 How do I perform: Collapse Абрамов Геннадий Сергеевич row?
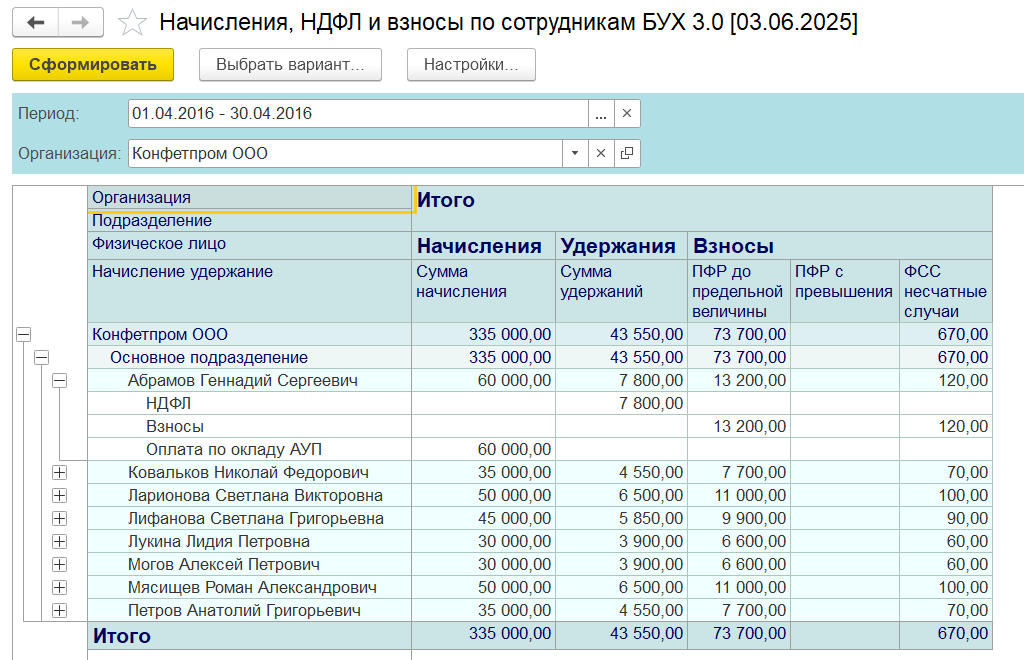click(59, 380)
